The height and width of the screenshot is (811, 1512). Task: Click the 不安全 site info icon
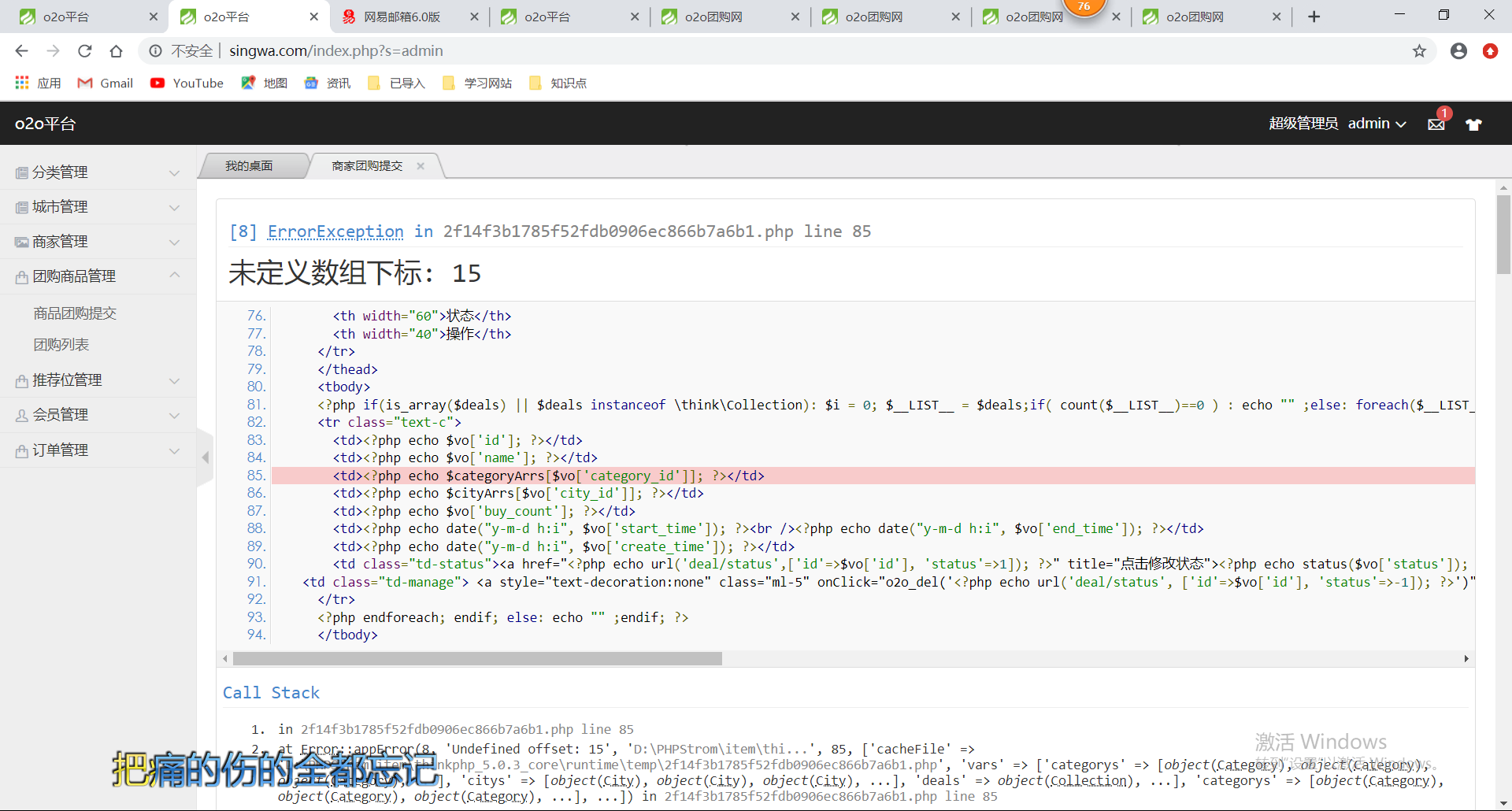click(156, 51)
